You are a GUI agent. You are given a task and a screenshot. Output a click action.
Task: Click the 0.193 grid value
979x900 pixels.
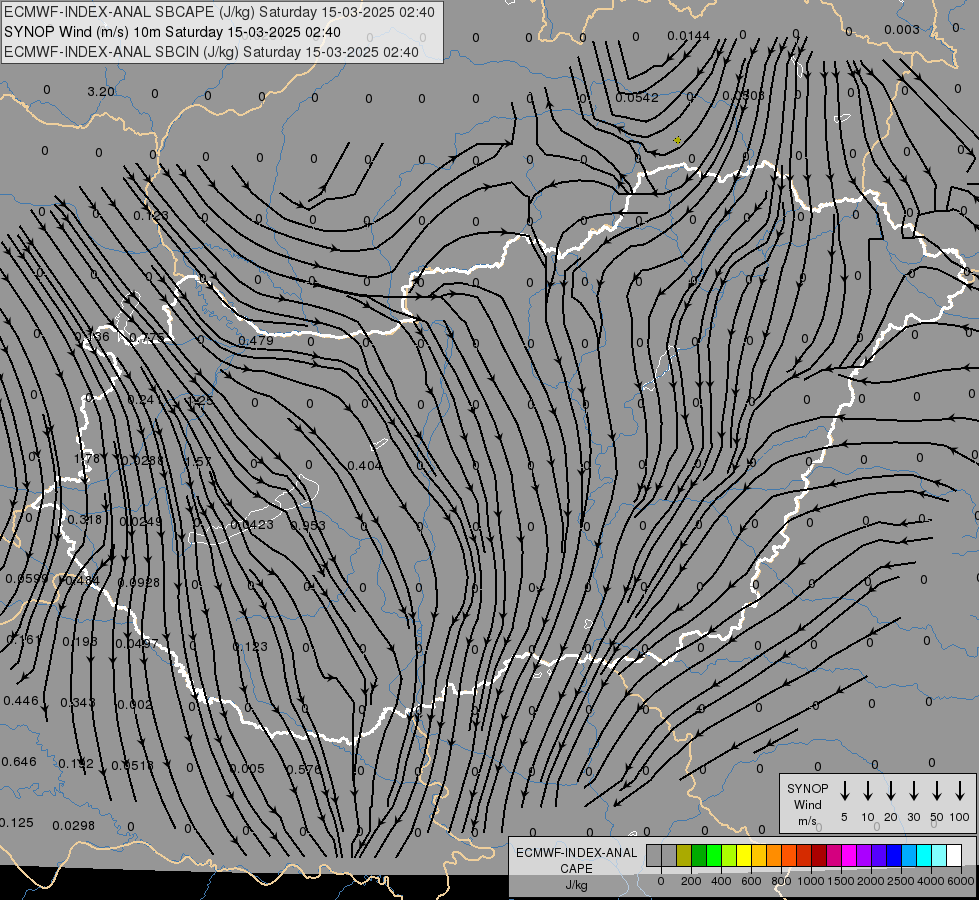80,641
